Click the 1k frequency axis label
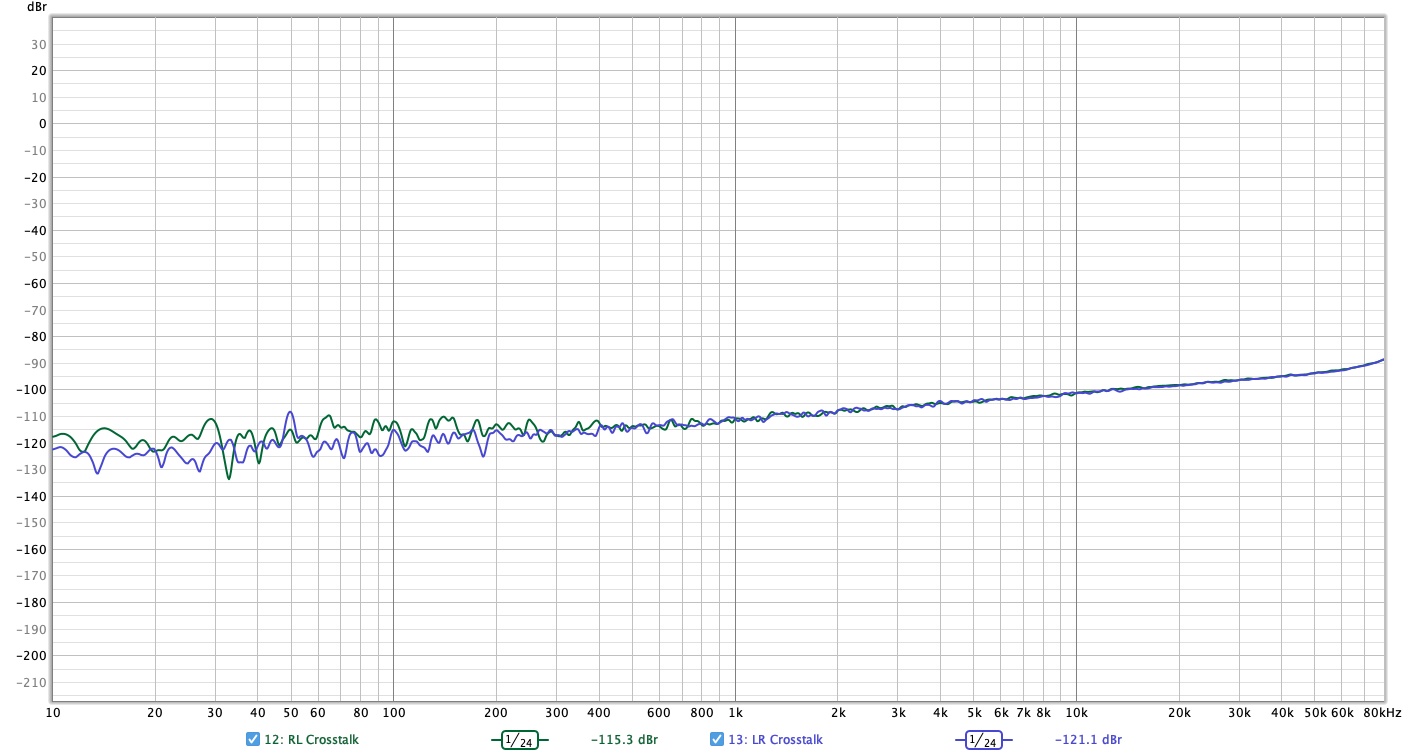Screen dimensions: 1410x756 coord(735,713)
